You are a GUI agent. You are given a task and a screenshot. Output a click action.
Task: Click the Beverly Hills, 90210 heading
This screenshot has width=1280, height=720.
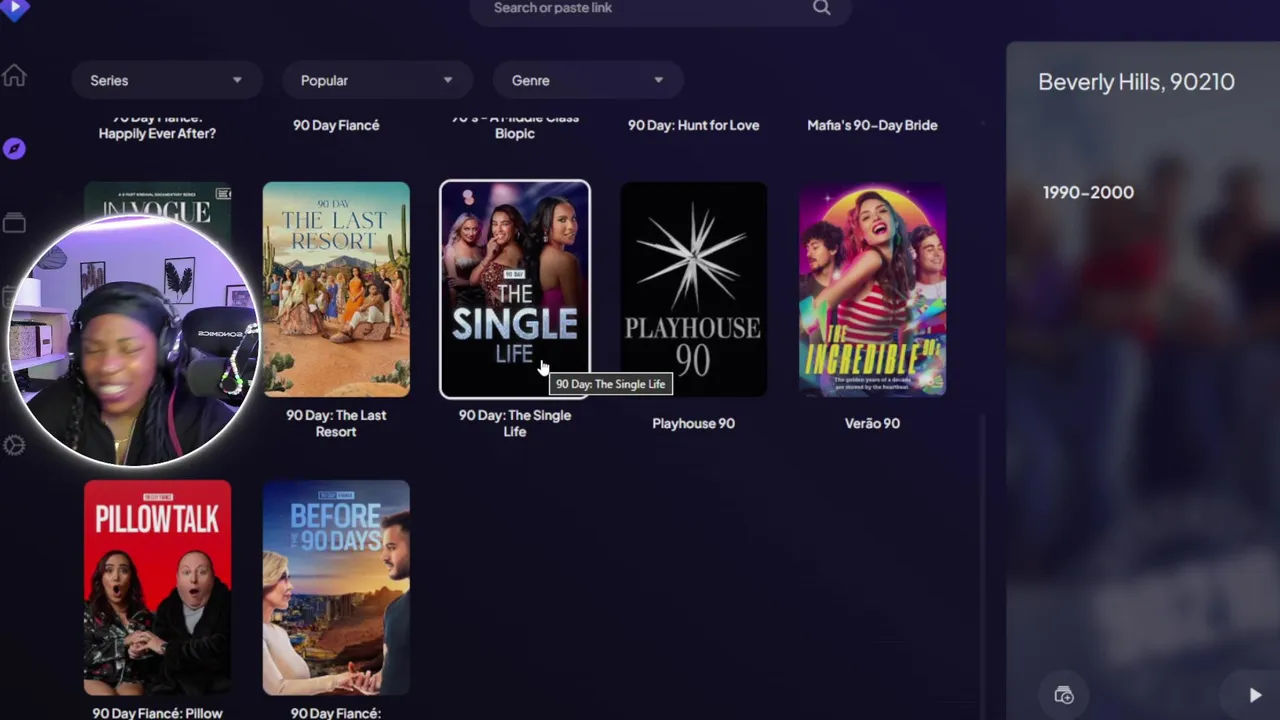[1136, 82]
